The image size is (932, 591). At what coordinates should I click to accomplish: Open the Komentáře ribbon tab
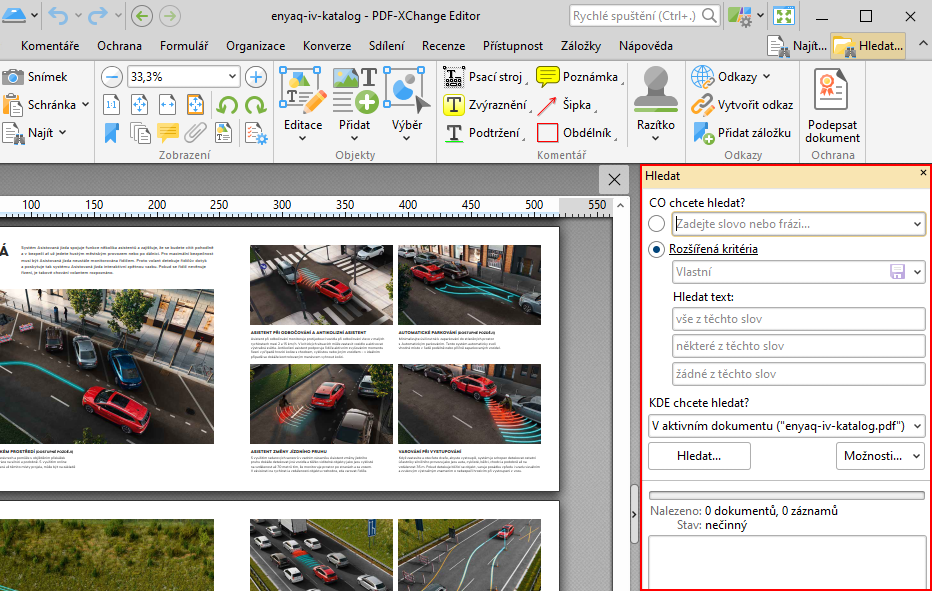(x=50, y=46)
